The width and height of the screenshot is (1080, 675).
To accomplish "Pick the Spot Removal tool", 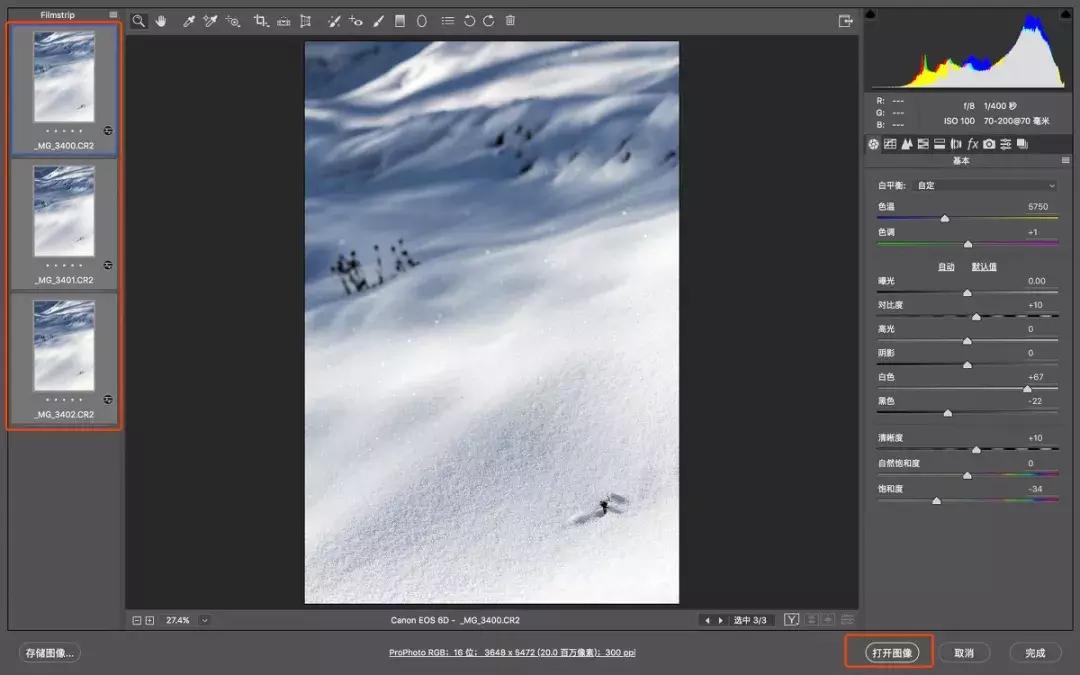I will (333, 21).
